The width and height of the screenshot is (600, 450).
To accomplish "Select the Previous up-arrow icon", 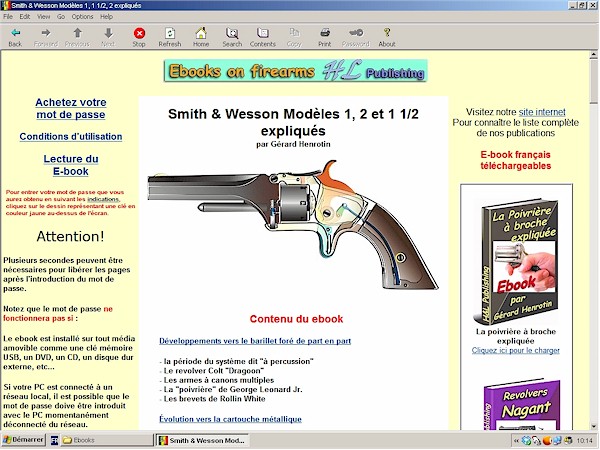I will (x=77, y=33).
